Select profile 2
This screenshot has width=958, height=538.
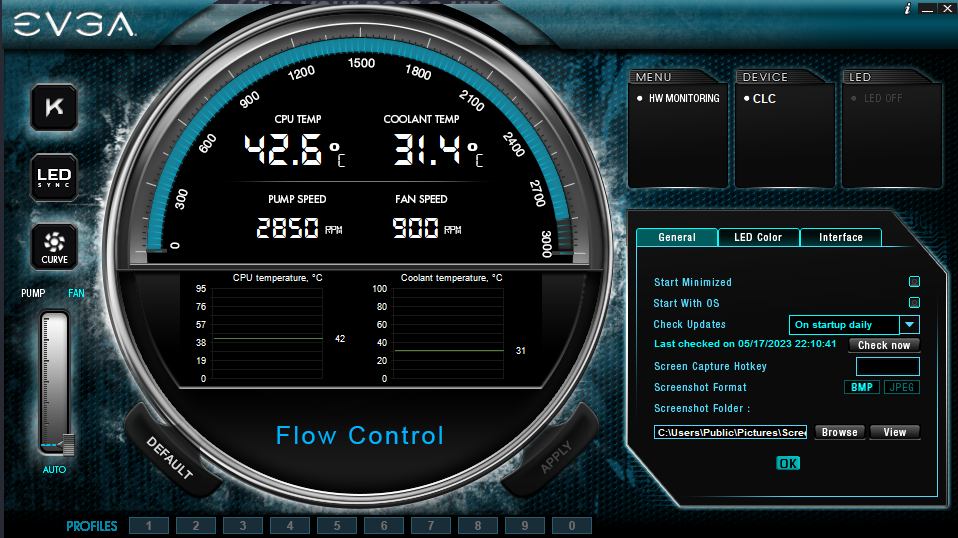(196, 526)
